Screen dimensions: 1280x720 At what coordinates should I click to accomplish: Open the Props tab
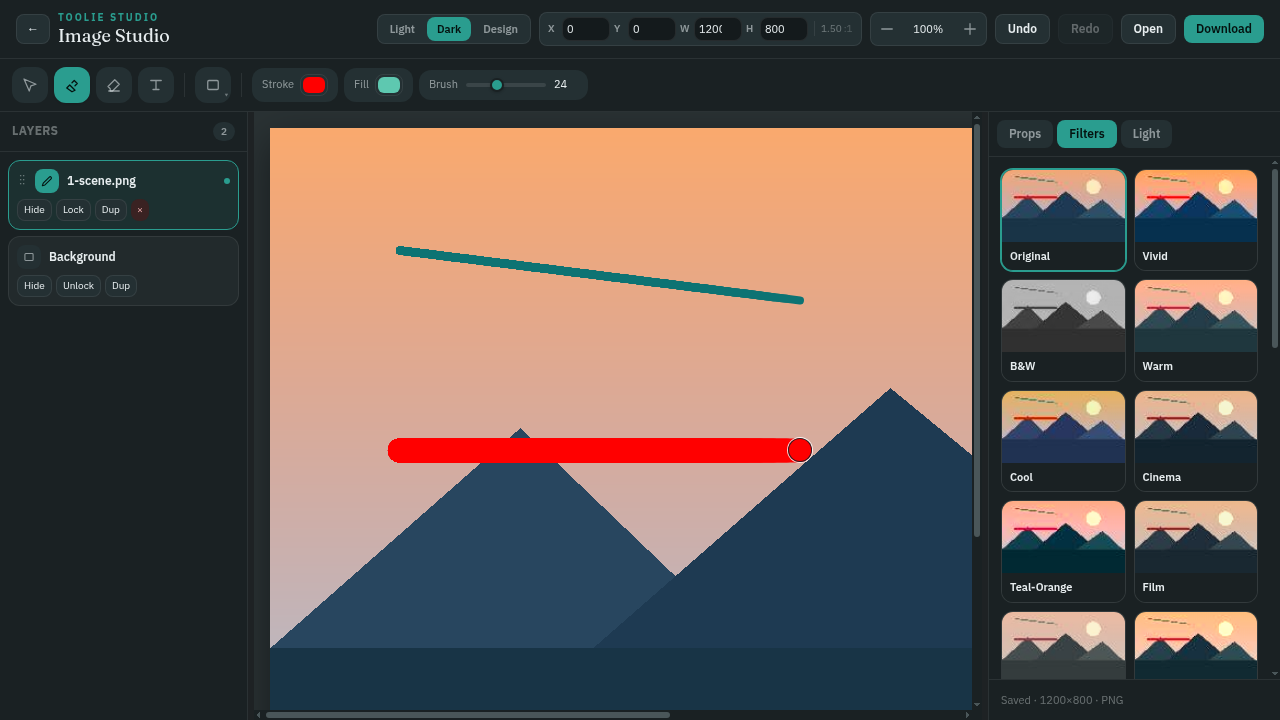1025,134
